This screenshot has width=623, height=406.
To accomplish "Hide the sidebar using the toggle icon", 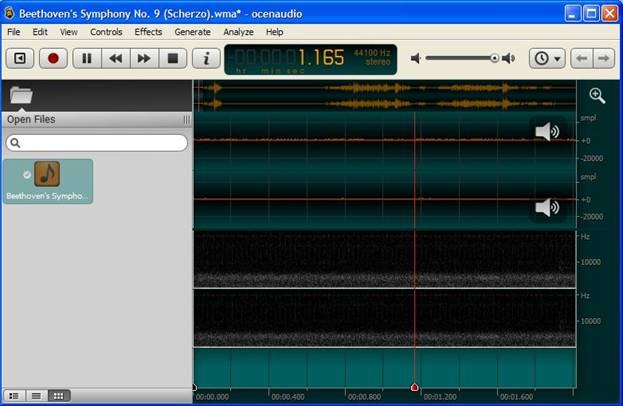I will pos(19,58).
